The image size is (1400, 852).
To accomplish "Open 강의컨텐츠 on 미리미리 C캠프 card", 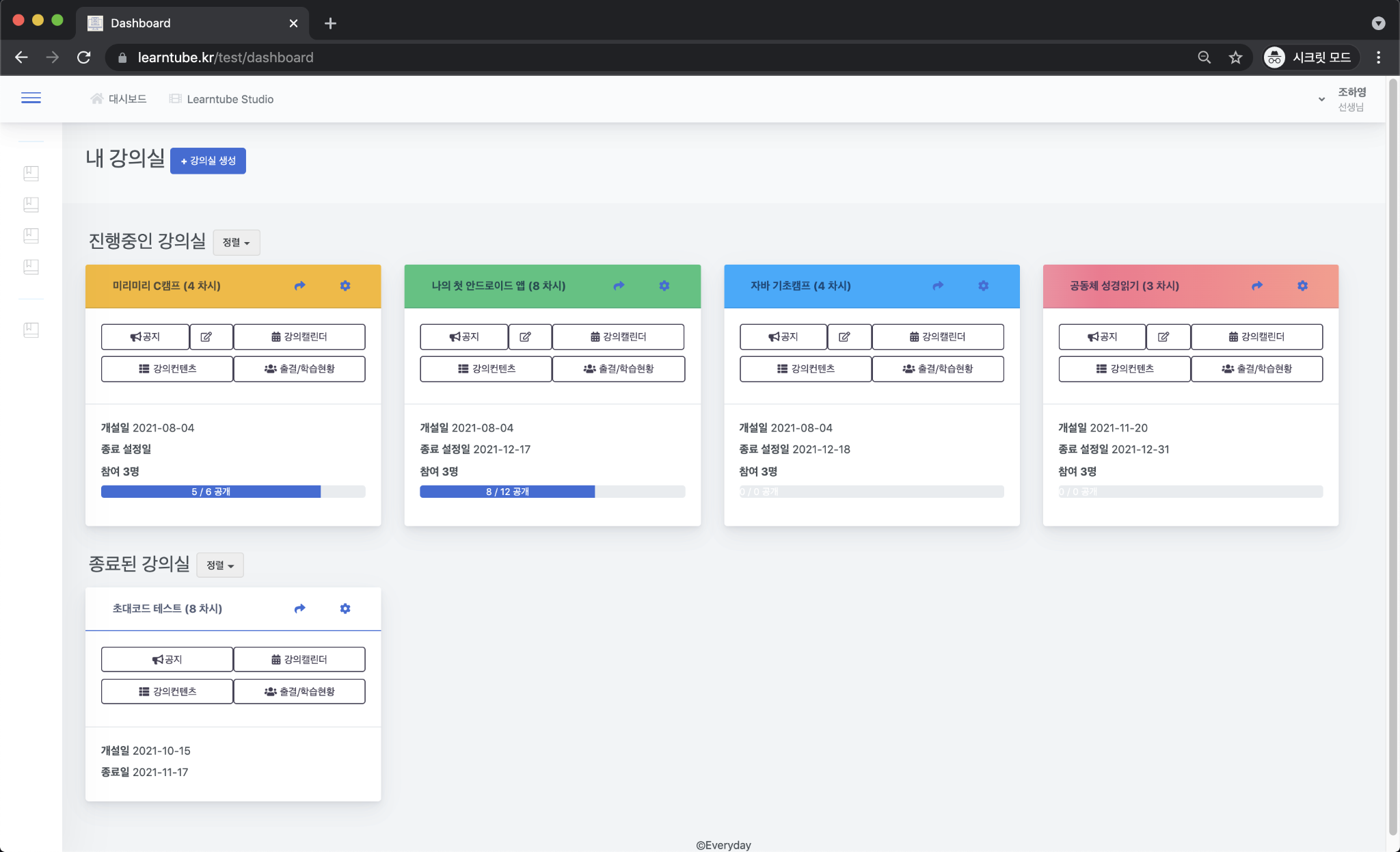I will 167,369.
